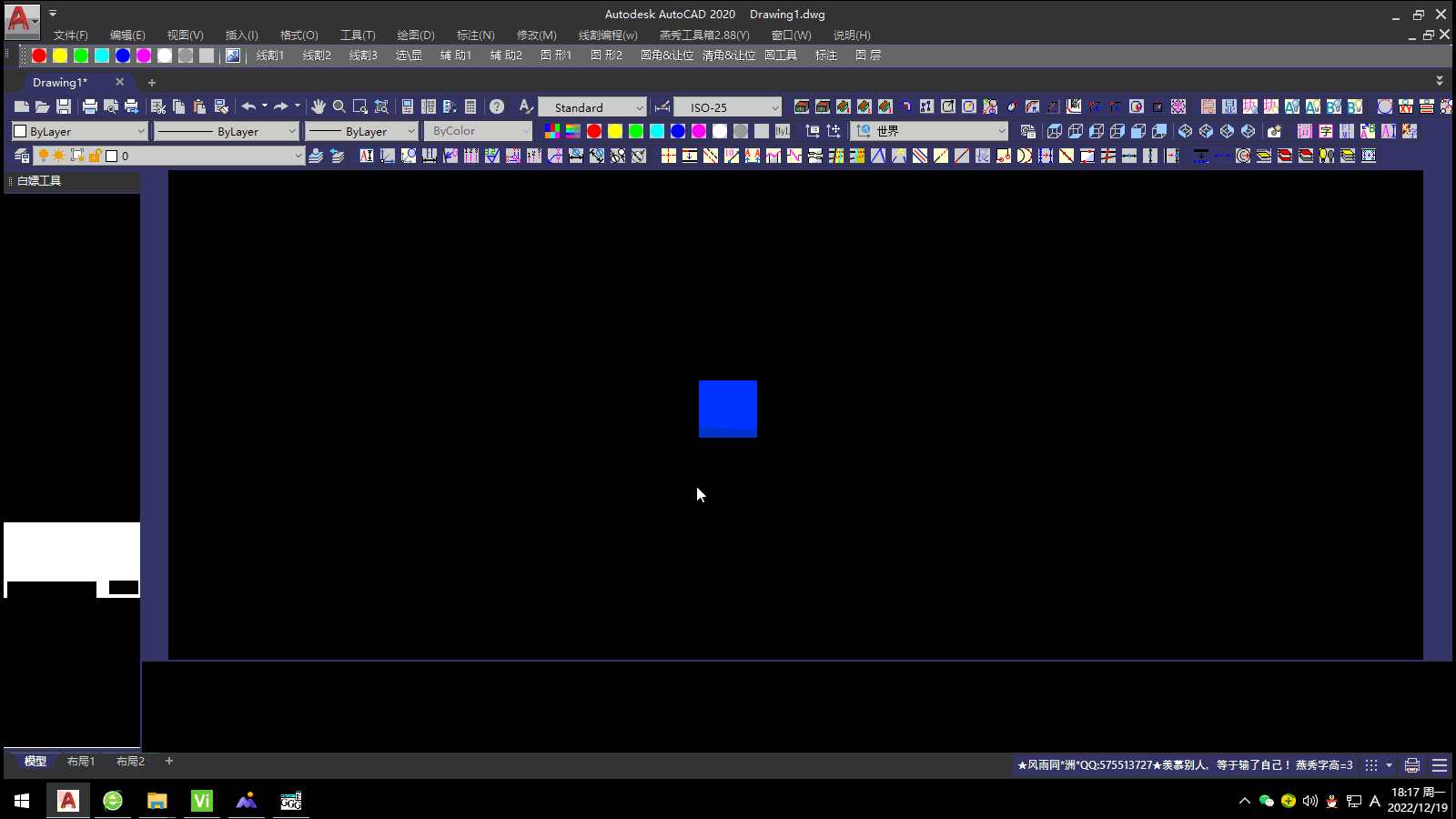Open File Explorer from the taskbar
Viewport: 1456px width, 819px height.
coord(157,801)
